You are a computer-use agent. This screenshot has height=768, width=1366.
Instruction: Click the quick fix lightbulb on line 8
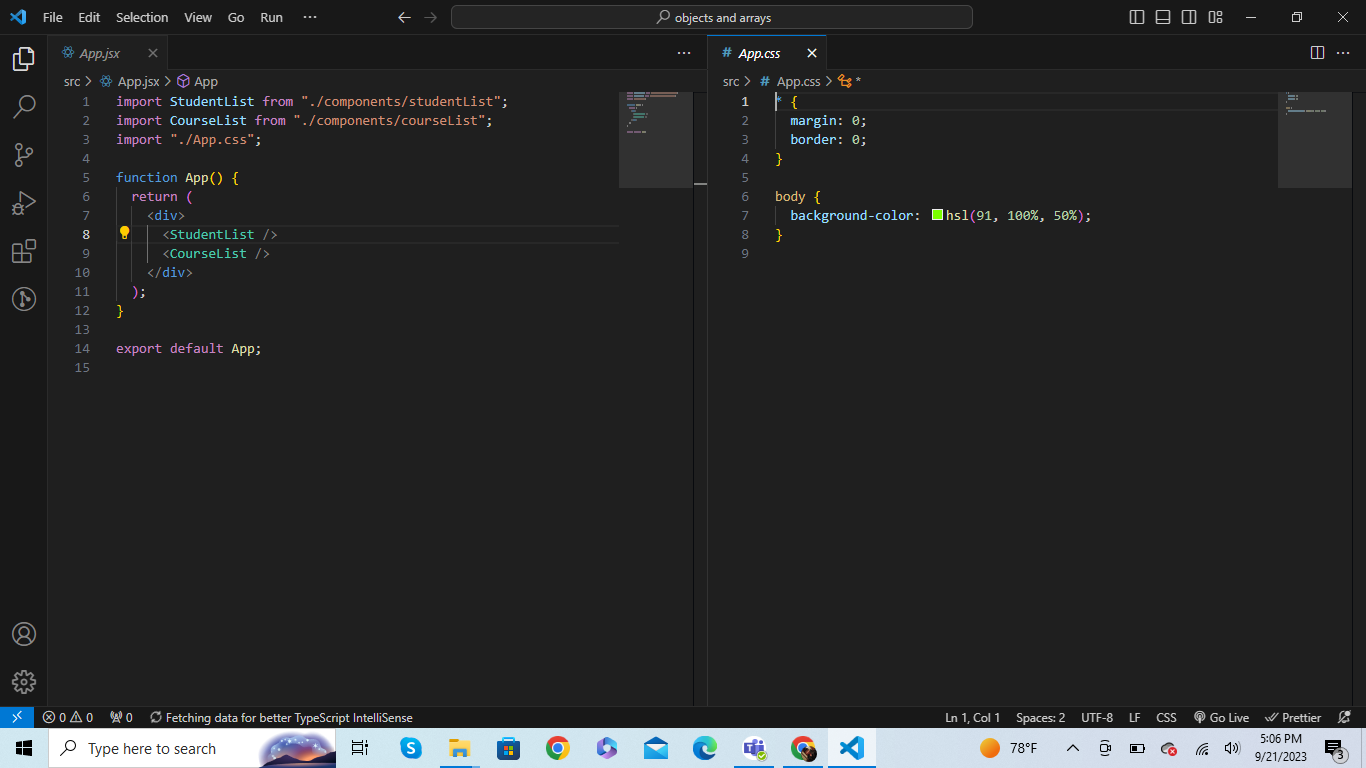click(x=124, y=233)
